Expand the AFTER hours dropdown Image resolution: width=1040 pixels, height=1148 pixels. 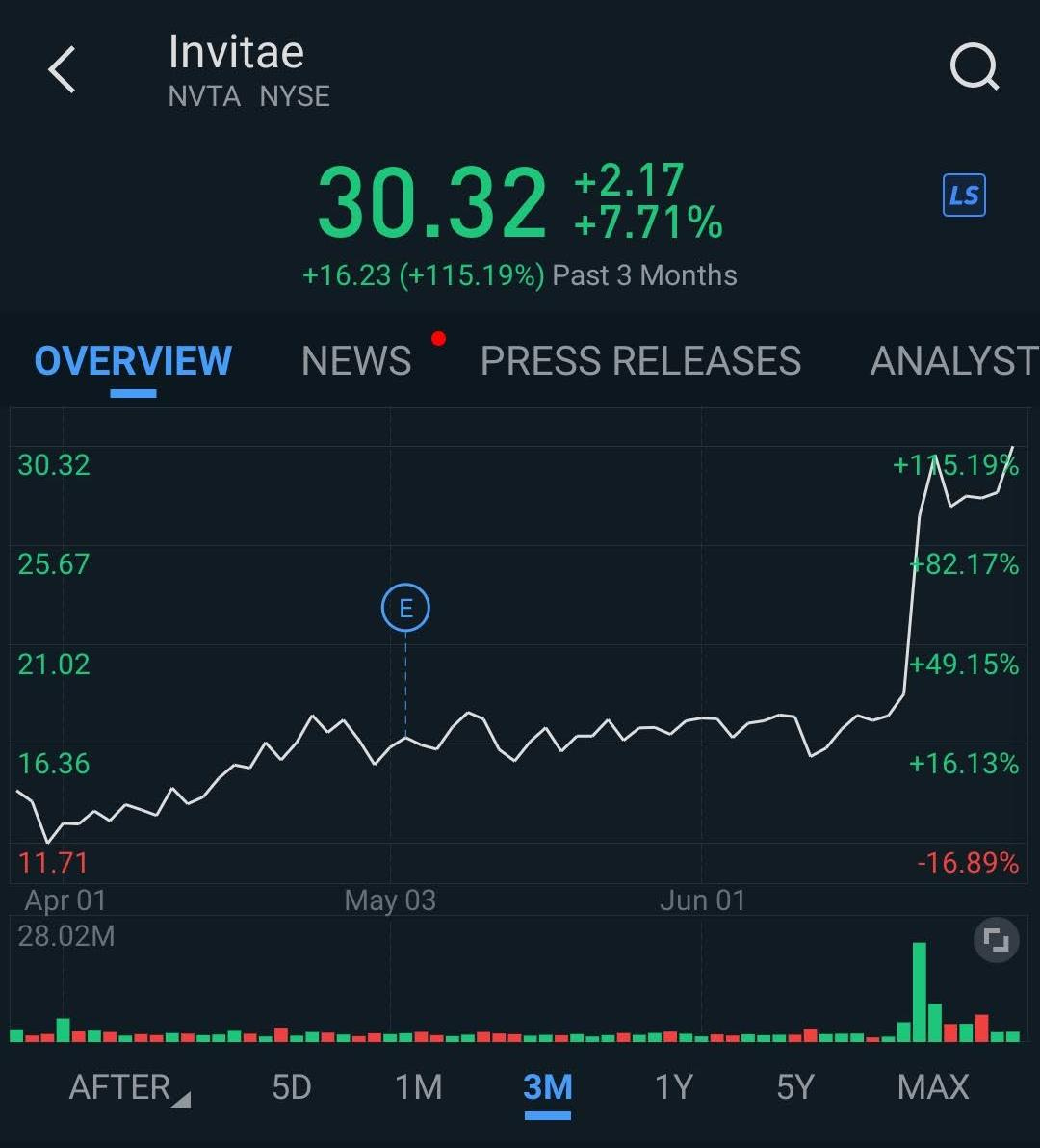129,1087
